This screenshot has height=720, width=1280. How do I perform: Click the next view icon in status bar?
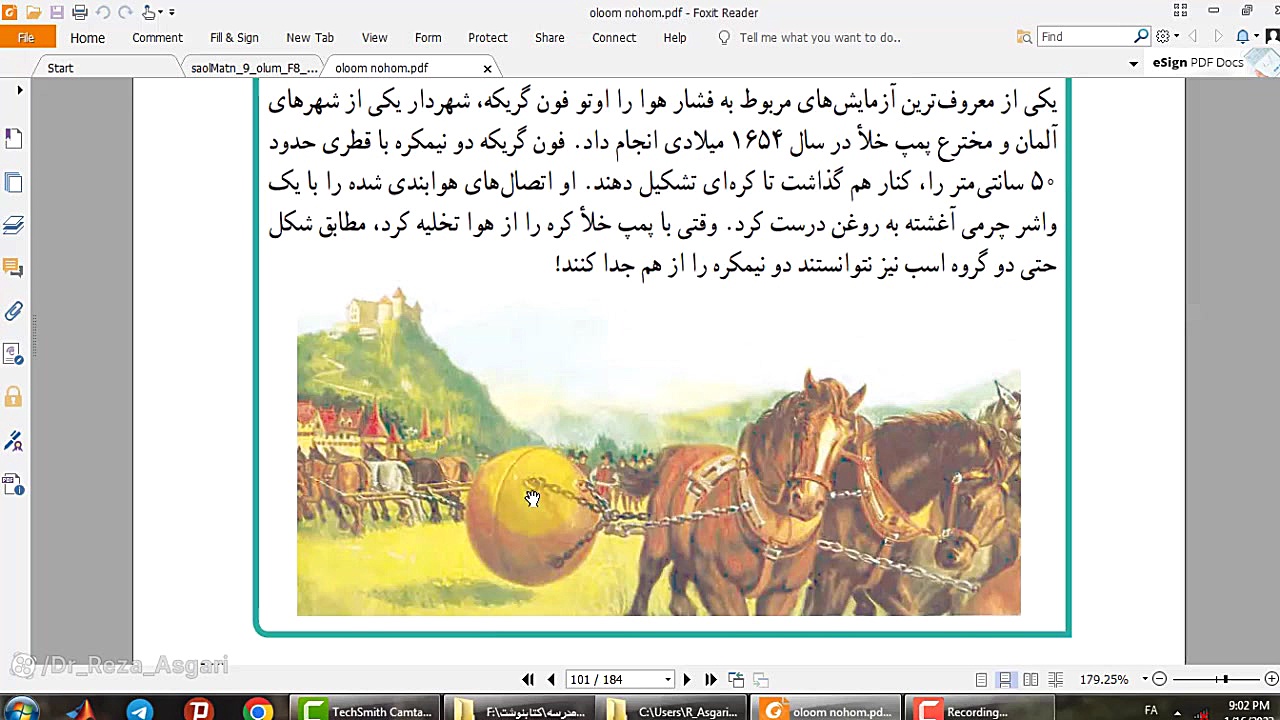[x=760, y=679]
